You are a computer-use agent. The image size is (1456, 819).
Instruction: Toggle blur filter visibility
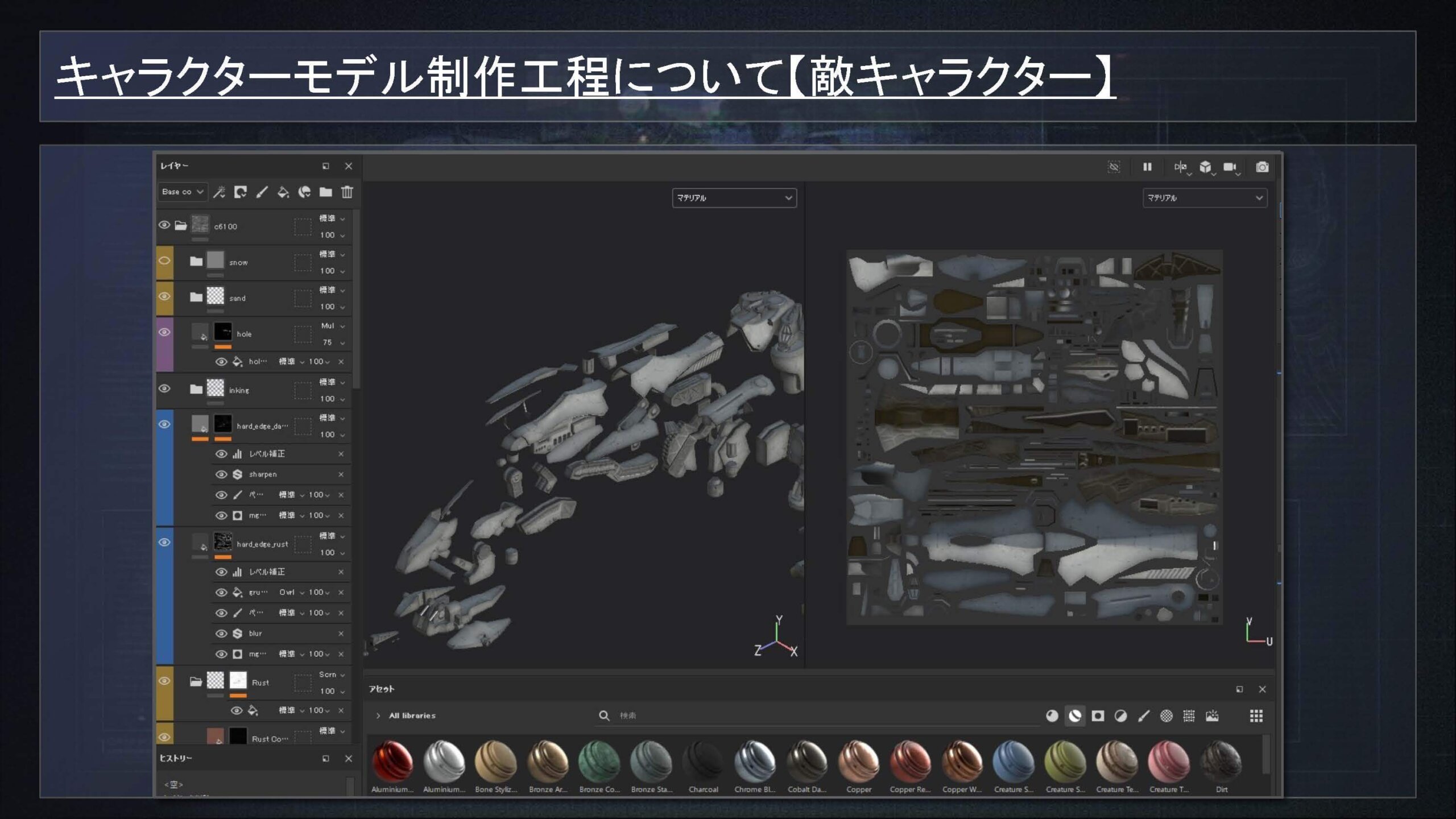[x=221, y=634]
